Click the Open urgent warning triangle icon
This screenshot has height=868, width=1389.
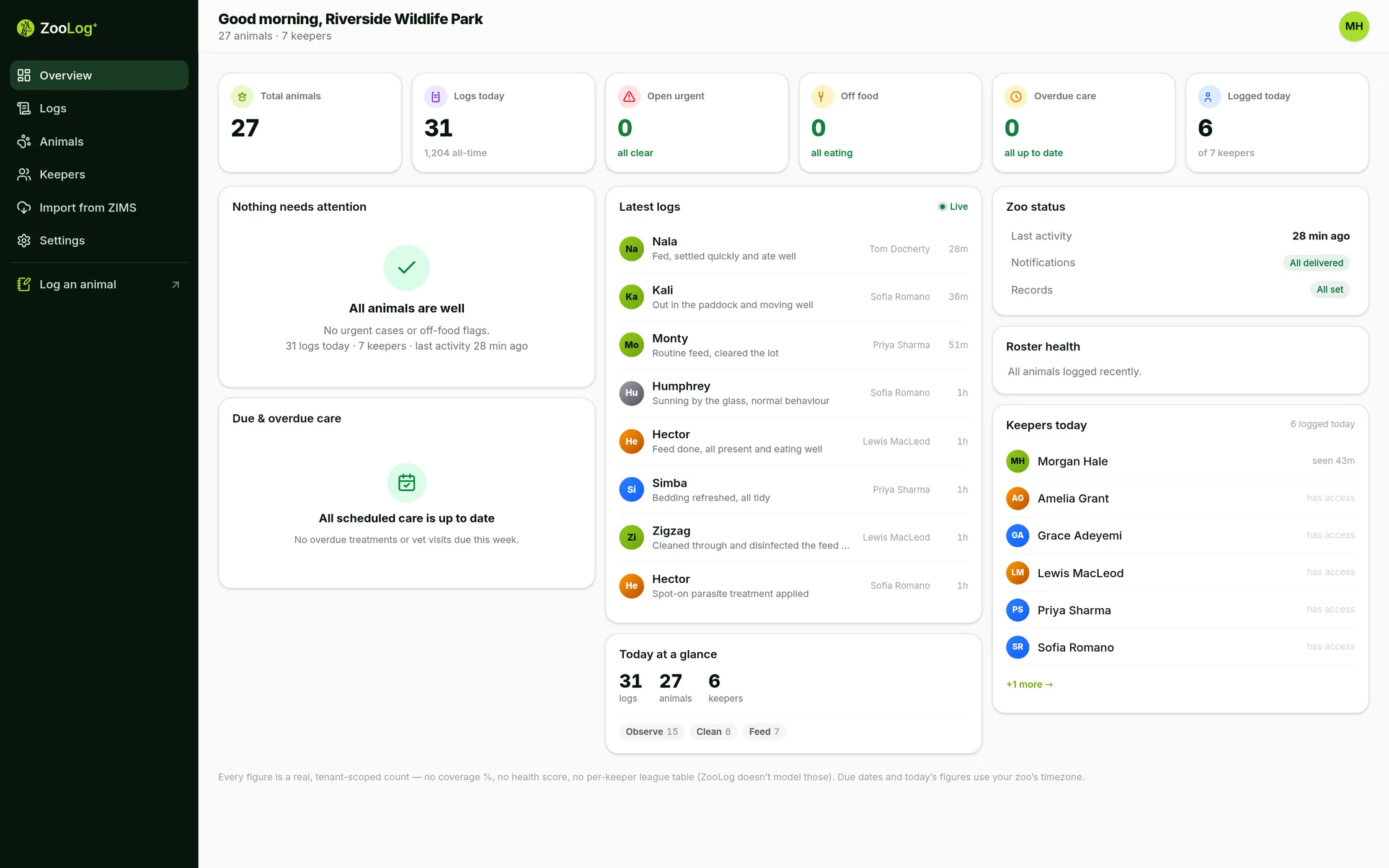[x=629, y=97]
